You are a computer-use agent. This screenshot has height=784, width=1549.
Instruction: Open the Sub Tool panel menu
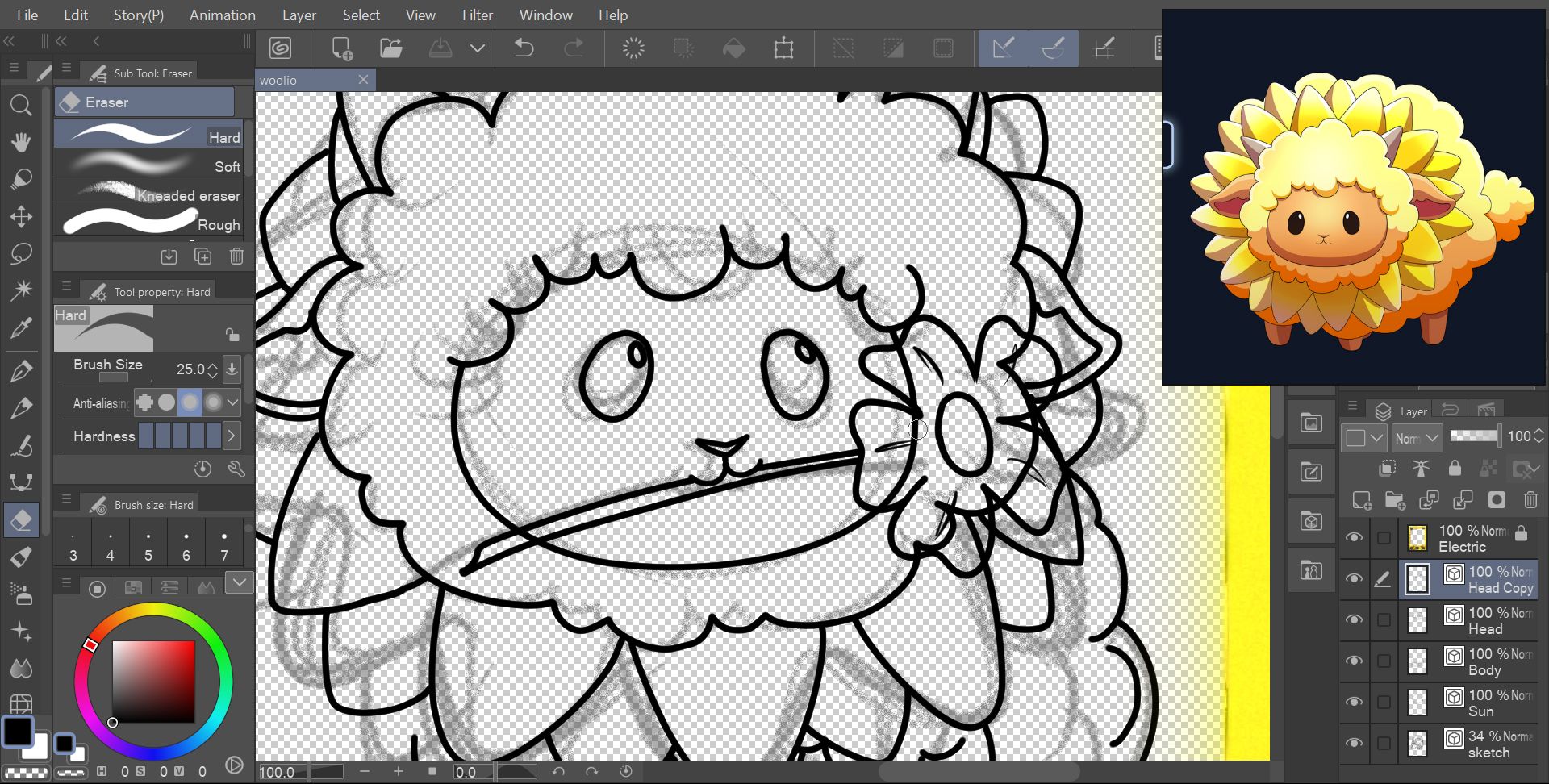coord(66,68)
